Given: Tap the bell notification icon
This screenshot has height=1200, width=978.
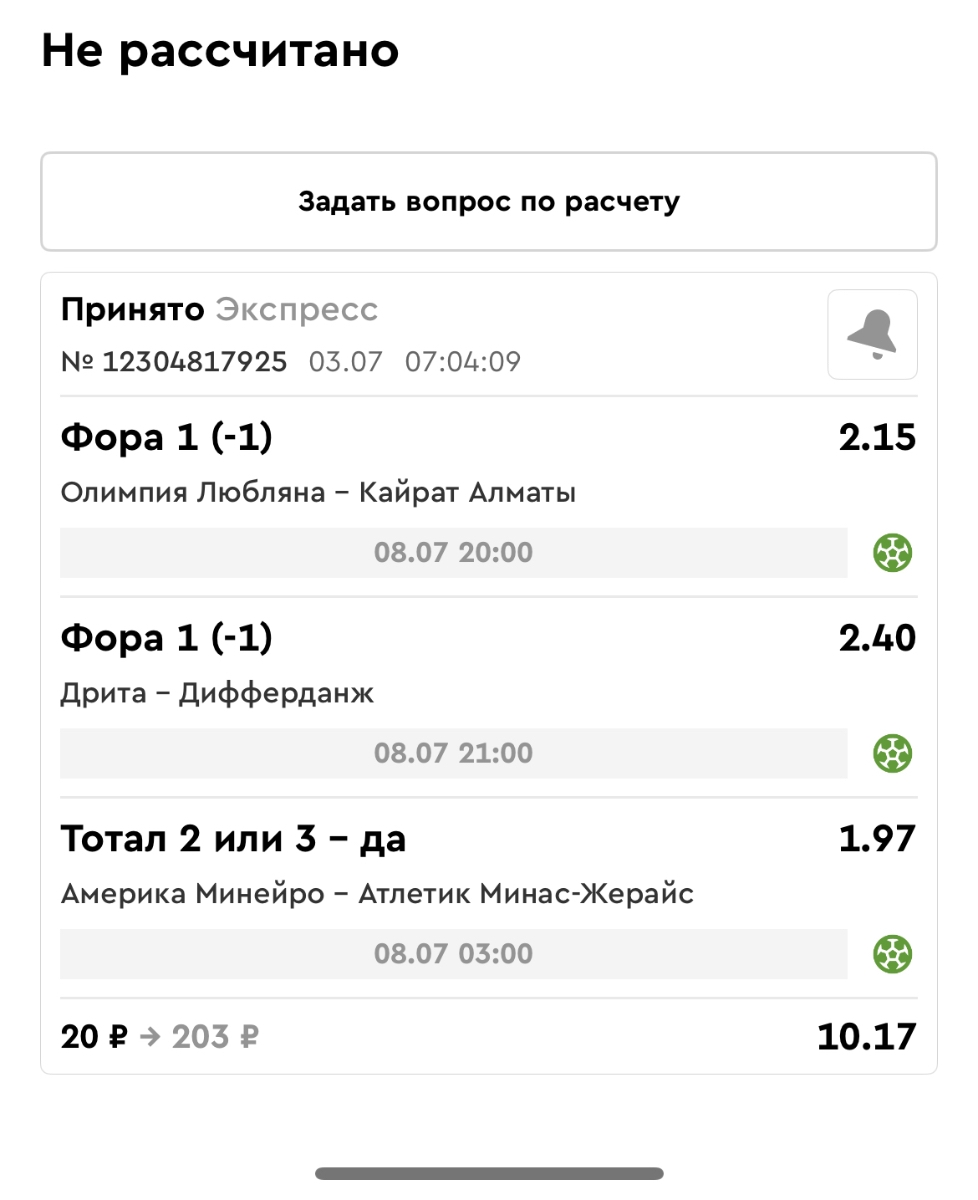Looking at the screenshot, I should (872, 335).
